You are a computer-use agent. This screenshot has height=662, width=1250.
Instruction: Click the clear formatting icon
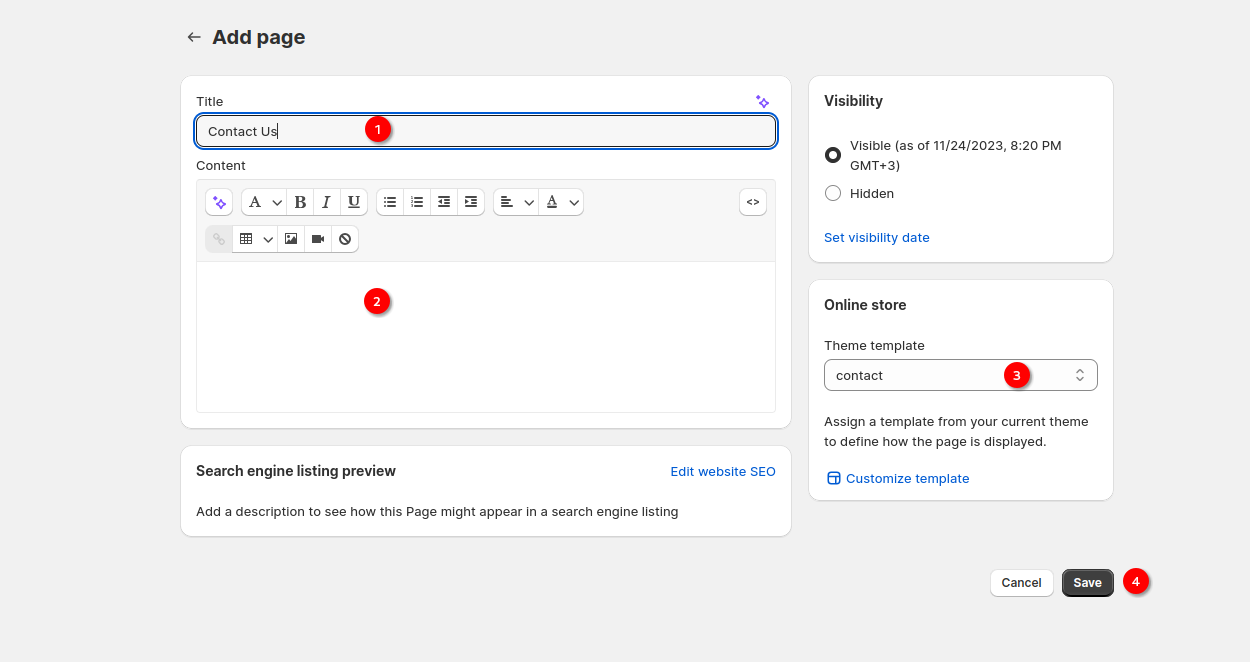coord(345,239)
